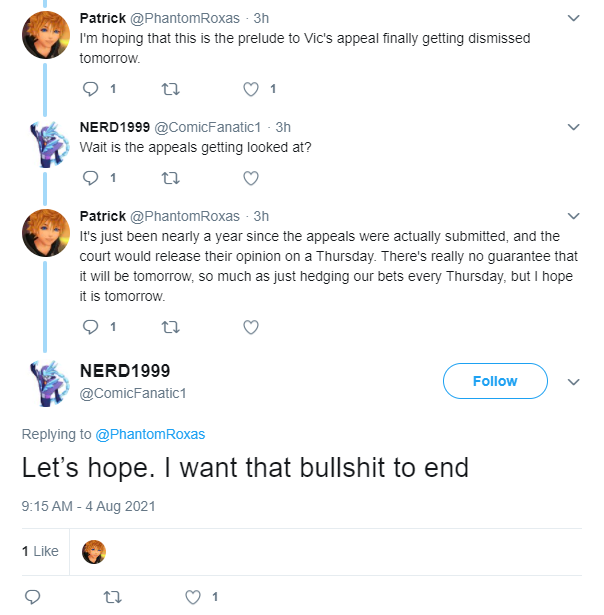Like Patrick's tweet about court opinion Thursday
Screen dimensions: 604x615
tap(251, 327)
